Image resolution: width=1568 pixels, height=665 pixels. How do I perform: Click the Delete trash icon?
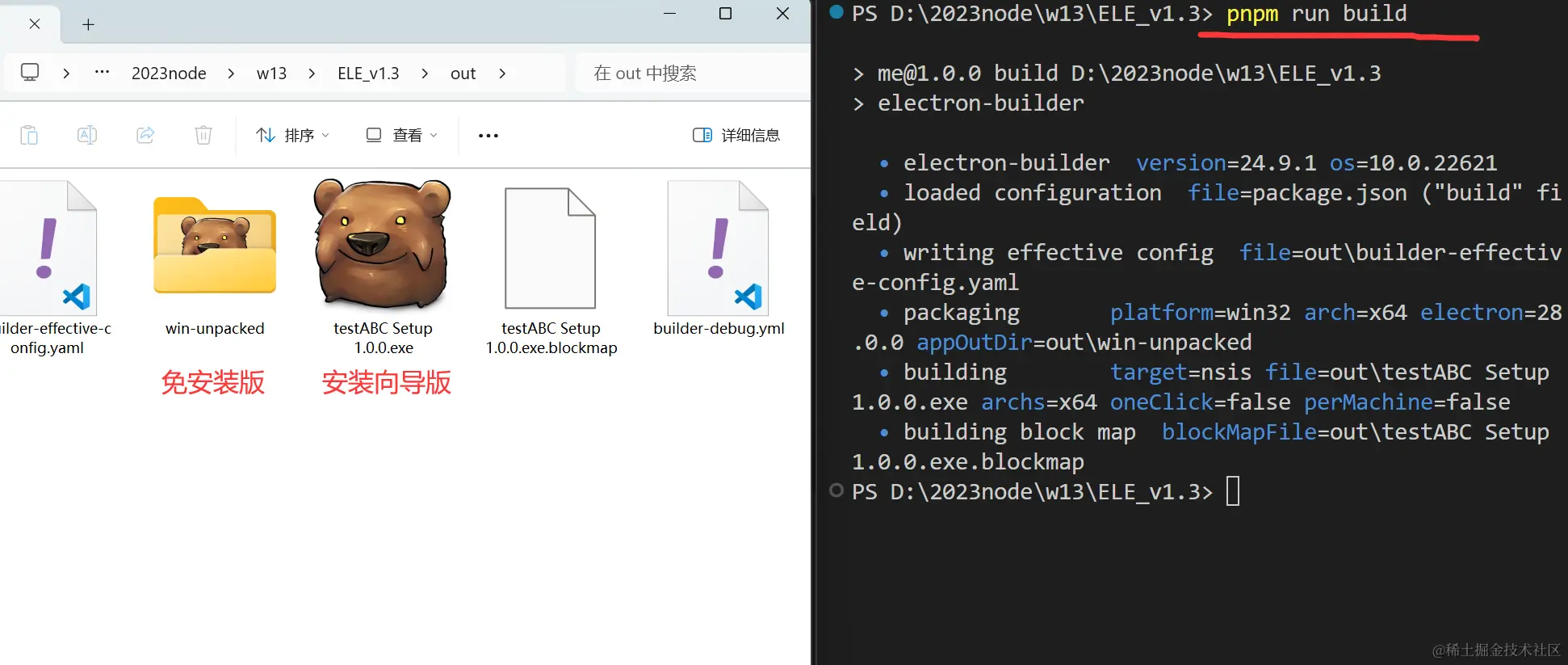tap(203, 135)
